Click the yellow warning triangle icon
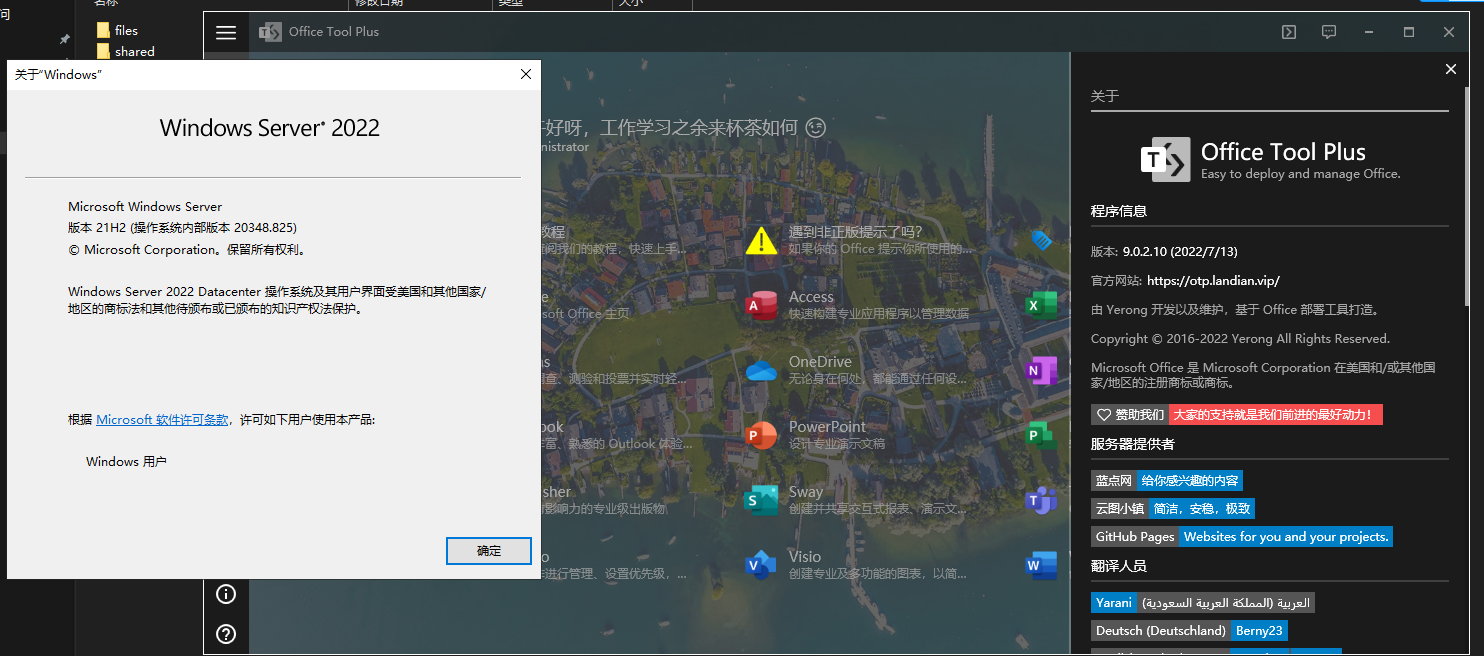Viewport: 1484px width, 656px height. [761, 239]
